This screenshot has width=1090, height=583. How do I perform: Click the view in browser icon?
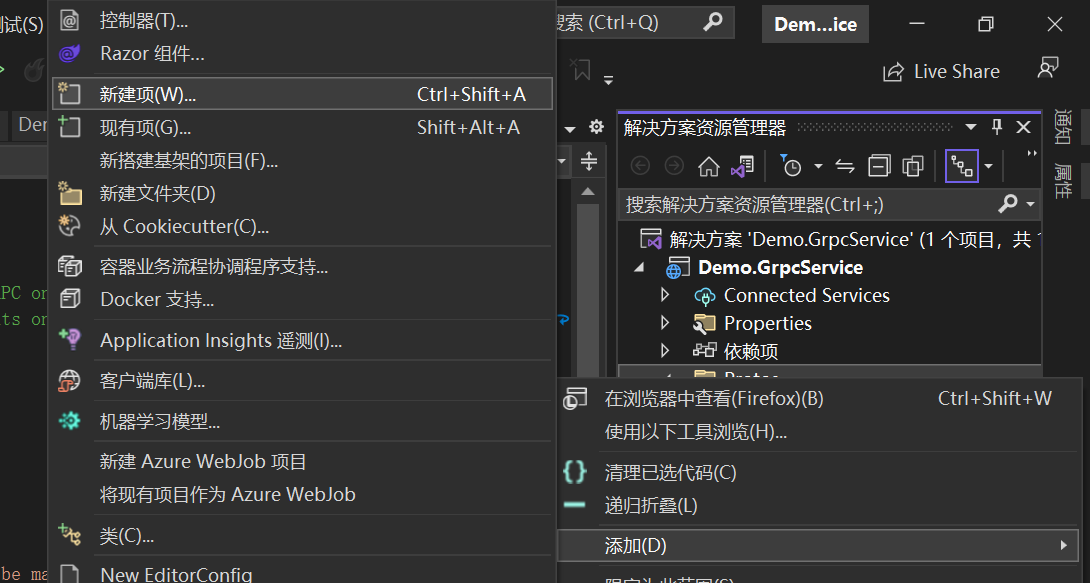(575, 399)
